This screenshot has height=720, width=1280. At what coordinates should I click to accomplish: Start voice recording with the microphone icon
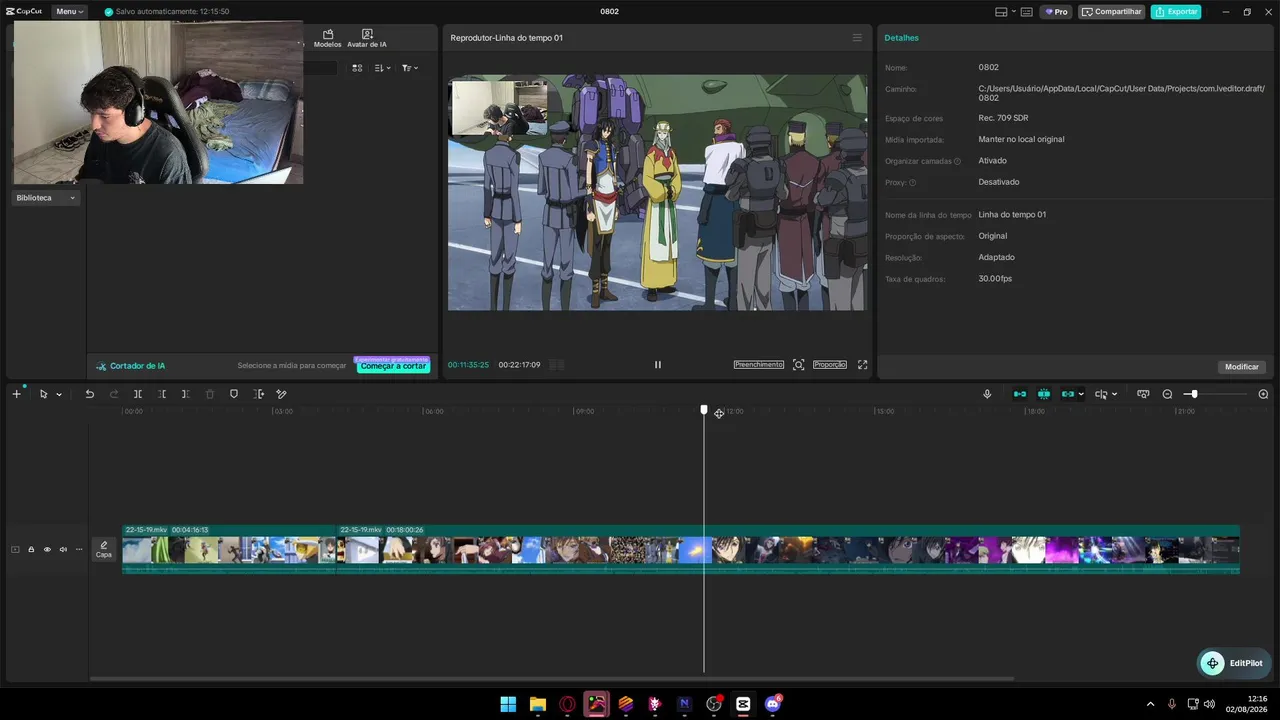click(987, 394)
